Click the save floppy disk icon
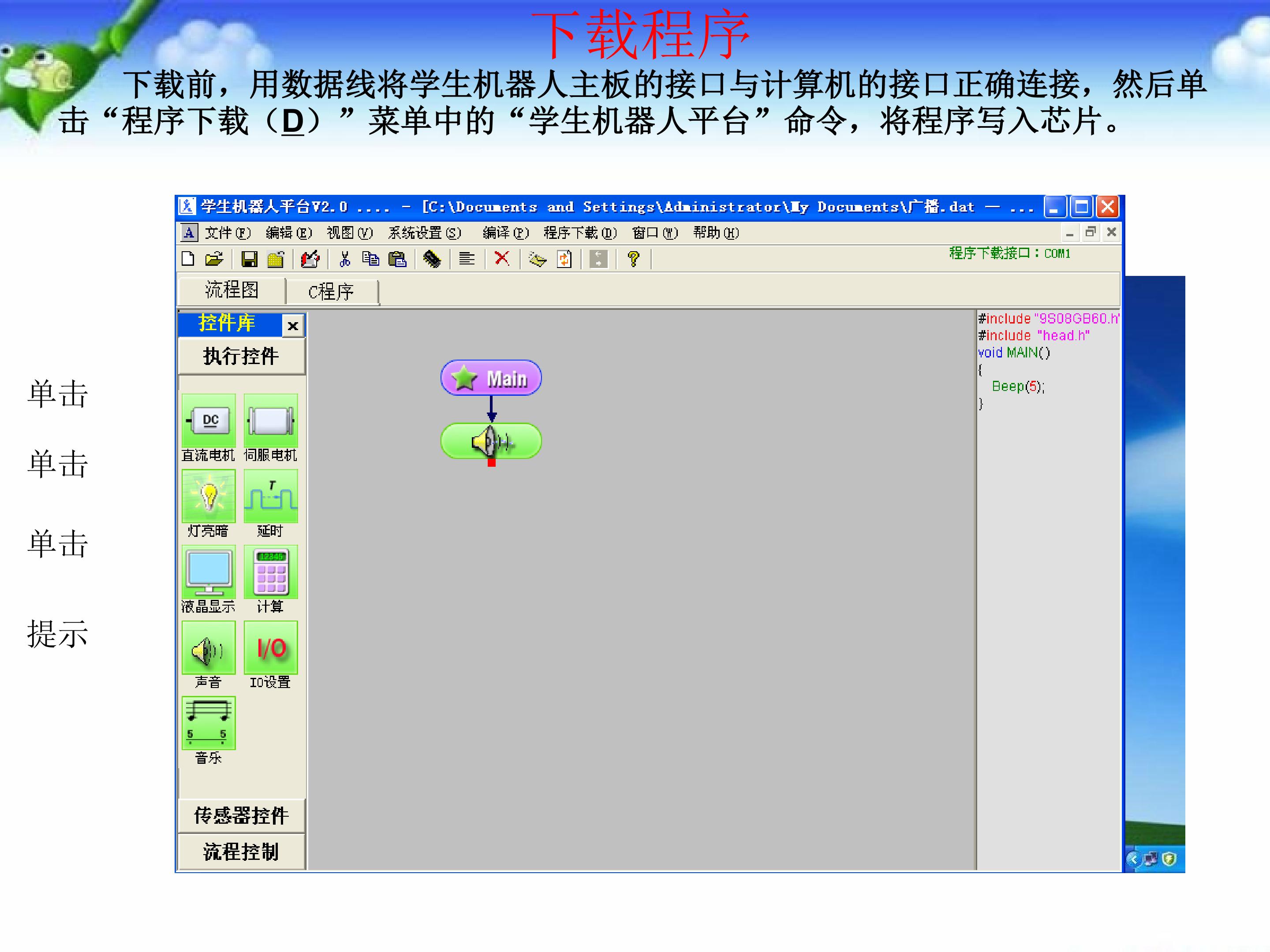The height and width of the screenshot is (952, 1270). [x=249, y=259]
